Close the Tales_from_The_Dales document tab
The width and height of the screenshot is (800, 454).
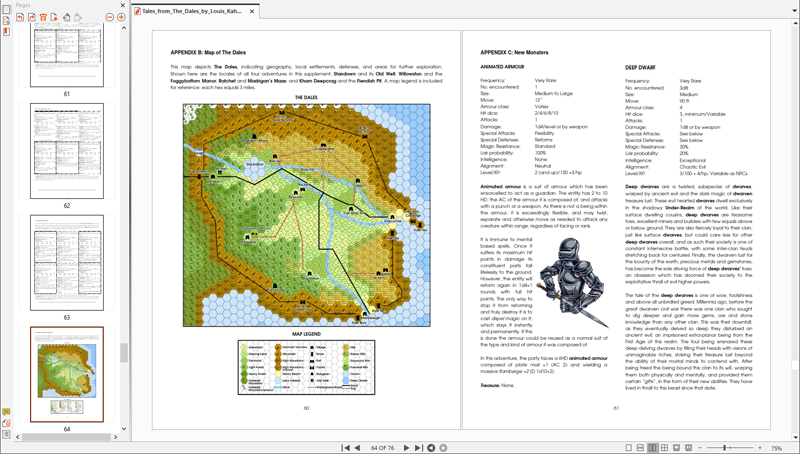click(252, 12)
